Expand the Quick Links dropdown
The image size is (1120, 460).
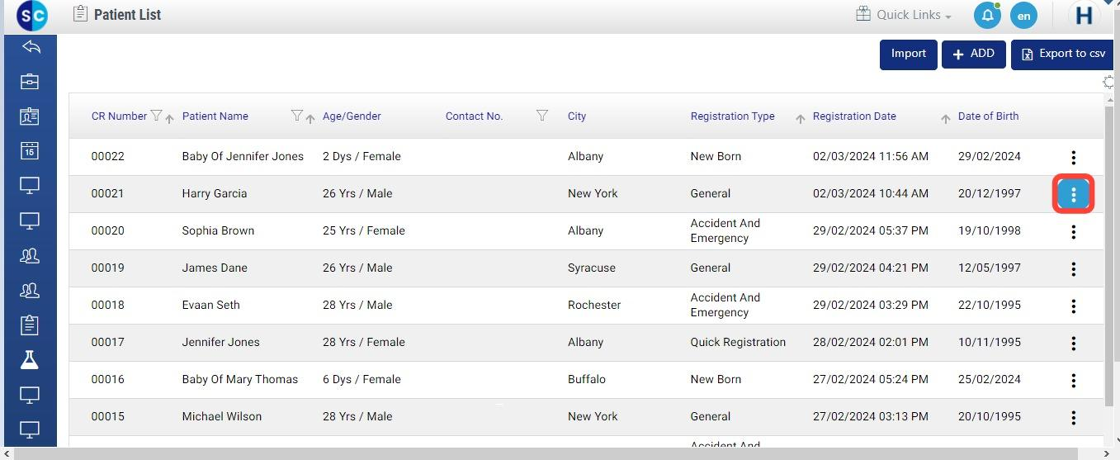(x=904, y=15)
